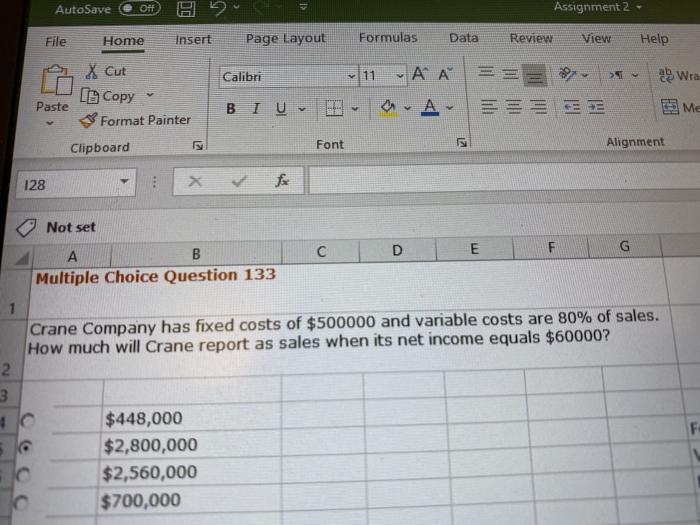The width and height of the screenshot is (700, 525).
Task: Click the Copy button
Action: click(108, 96)
